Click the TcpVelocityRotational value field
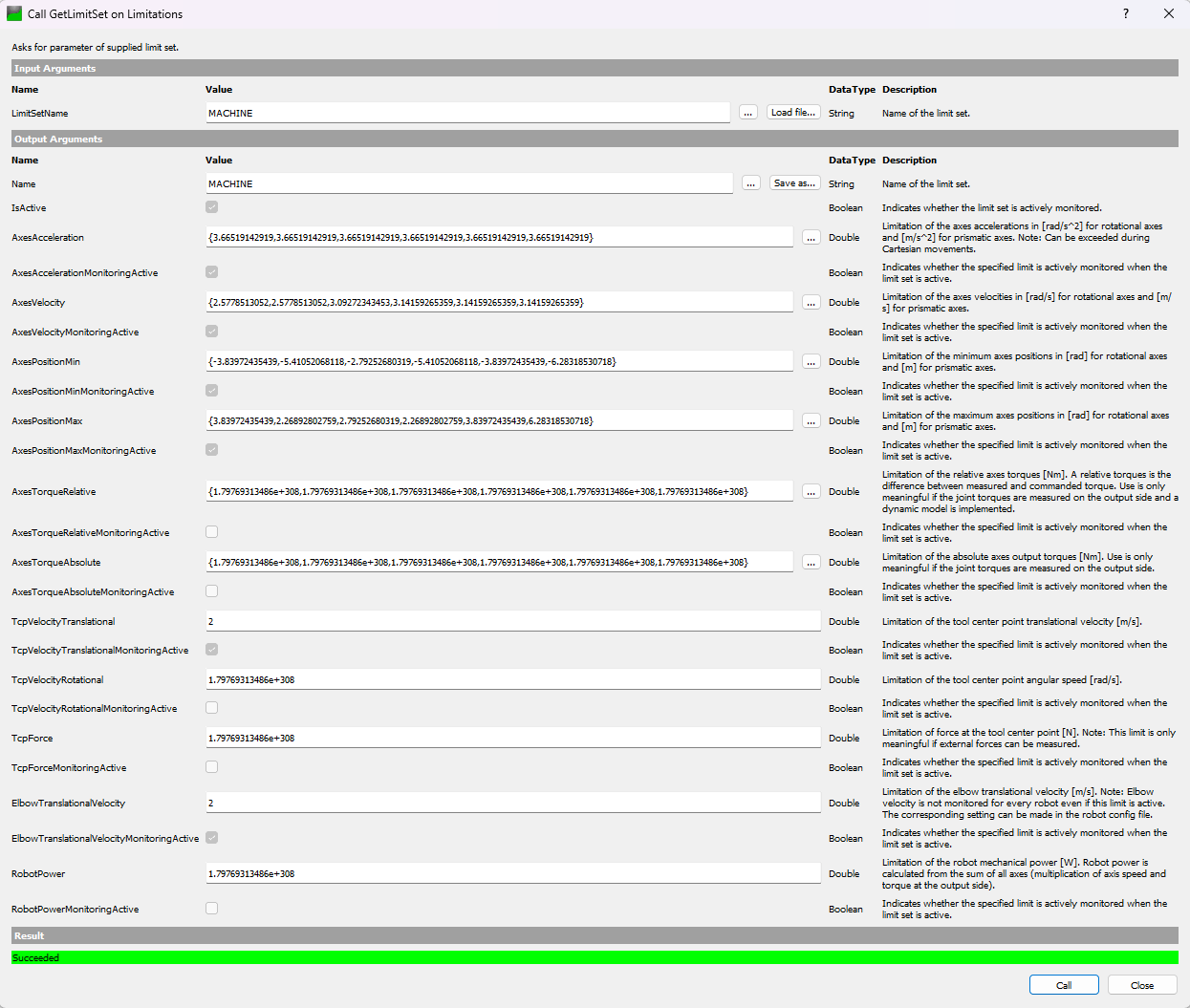This screenshot has width=1190, height=1008. 513,679
